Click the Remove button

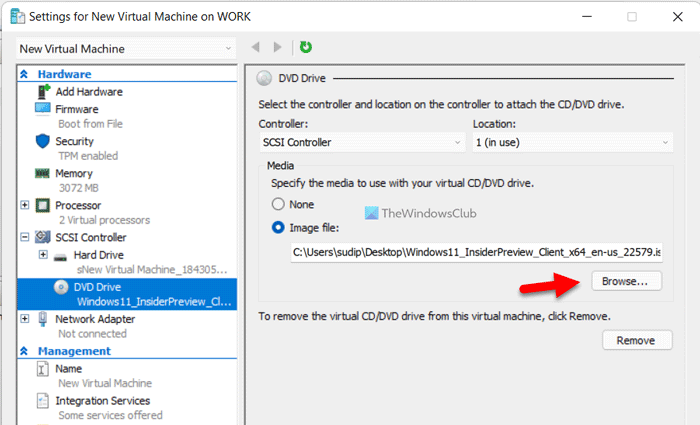pyautogui.click(x=637, y=340)
